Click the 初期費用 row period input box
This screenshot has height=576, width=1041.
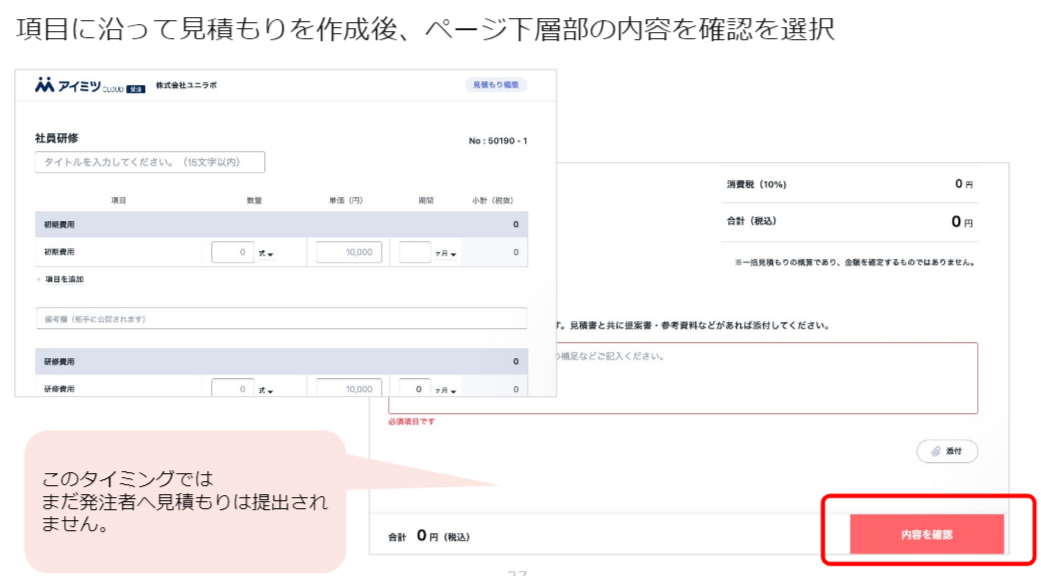click(414, 253)
